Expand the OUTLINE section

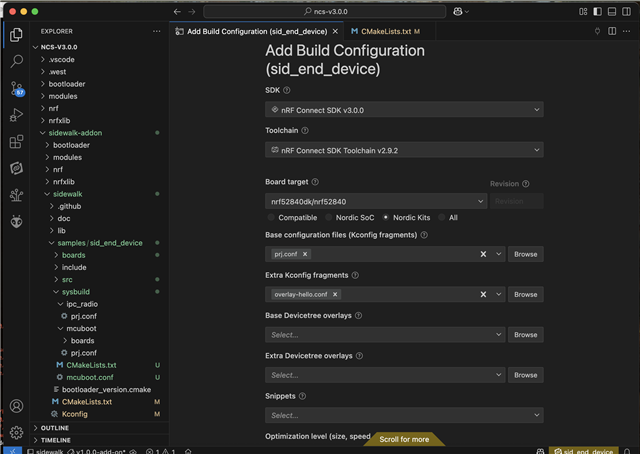click(55, 428)
